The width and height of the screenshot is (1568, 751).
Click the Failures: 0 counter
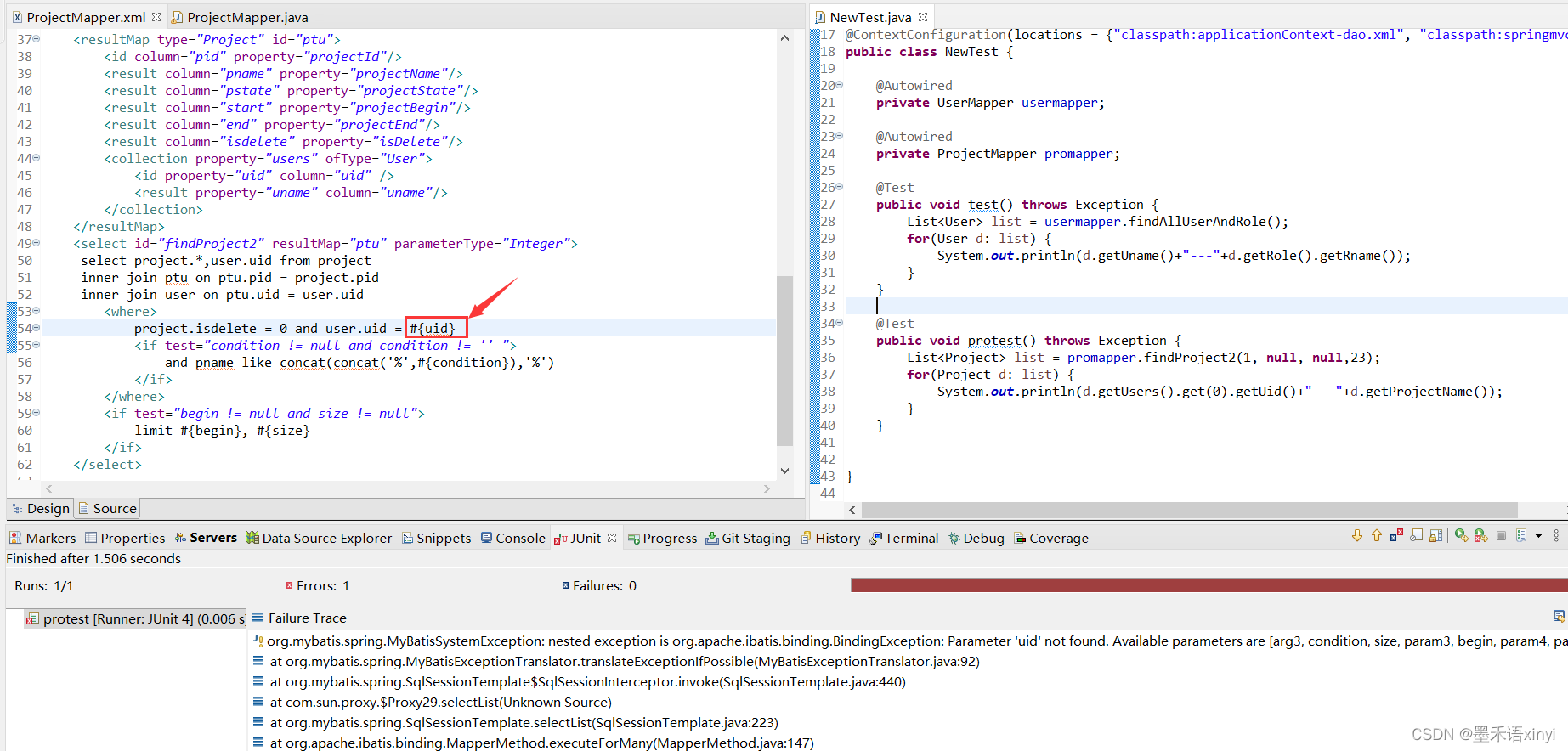click(x=599, y=585)
